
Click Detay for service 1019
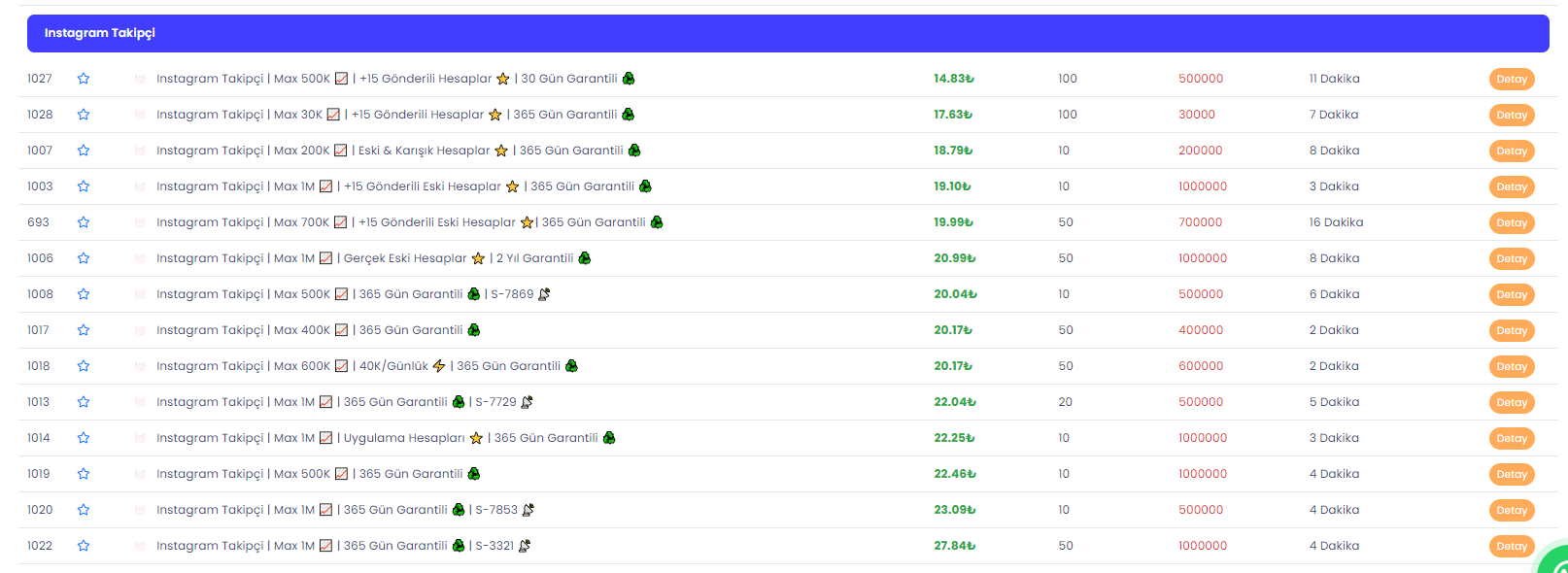1512,474
